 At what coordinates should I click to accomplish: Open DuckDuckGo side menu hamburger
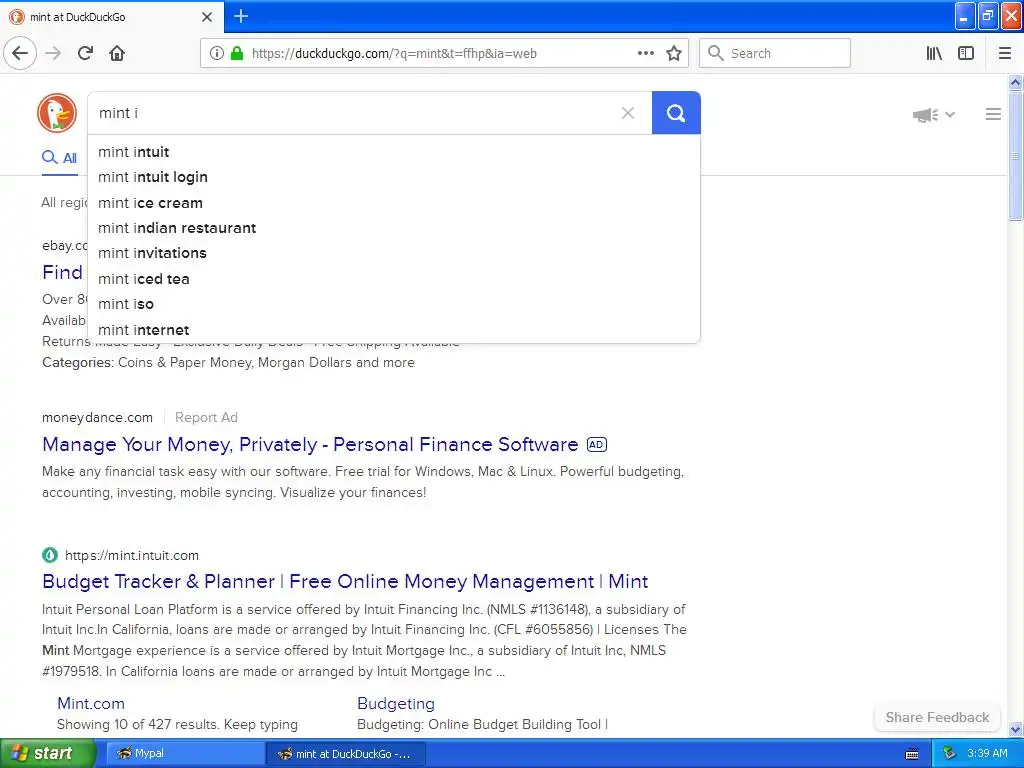point(993,114)
